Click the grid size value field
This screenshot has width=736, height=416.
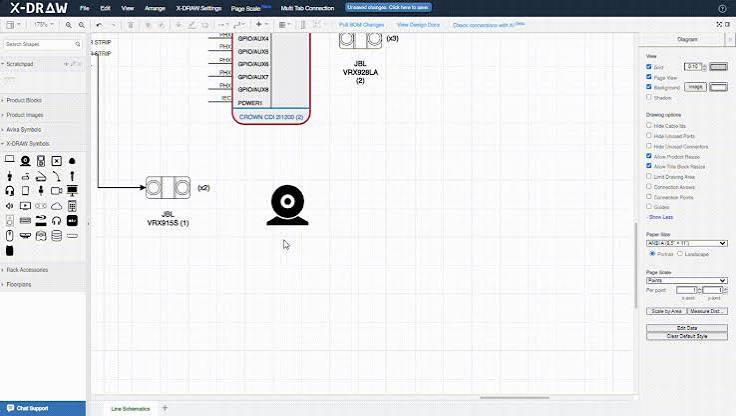pyautogui.click(x=692, y=67)
